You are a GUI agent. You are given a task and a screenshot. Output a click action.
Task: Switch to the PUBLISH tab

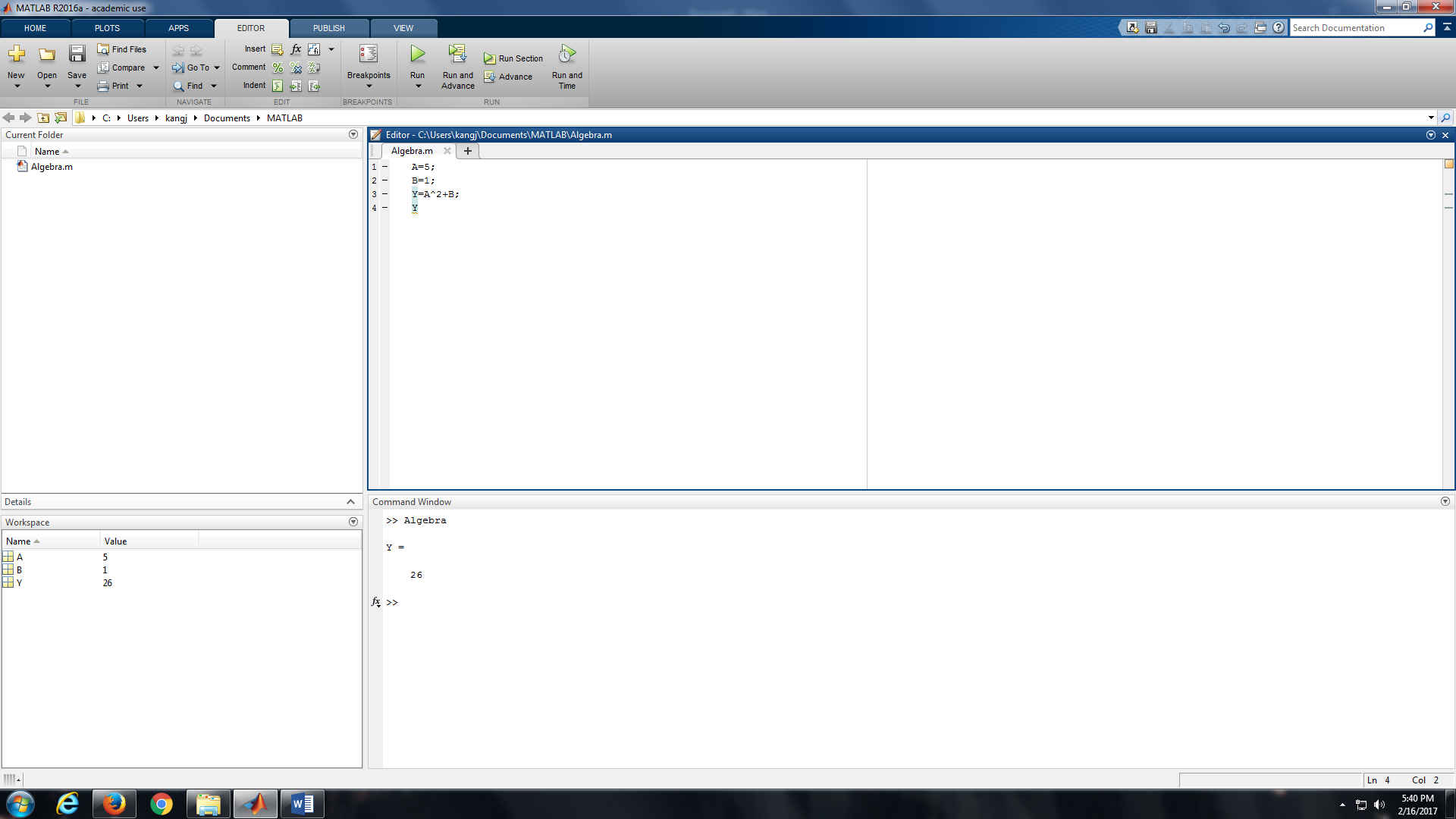point(328,28)
